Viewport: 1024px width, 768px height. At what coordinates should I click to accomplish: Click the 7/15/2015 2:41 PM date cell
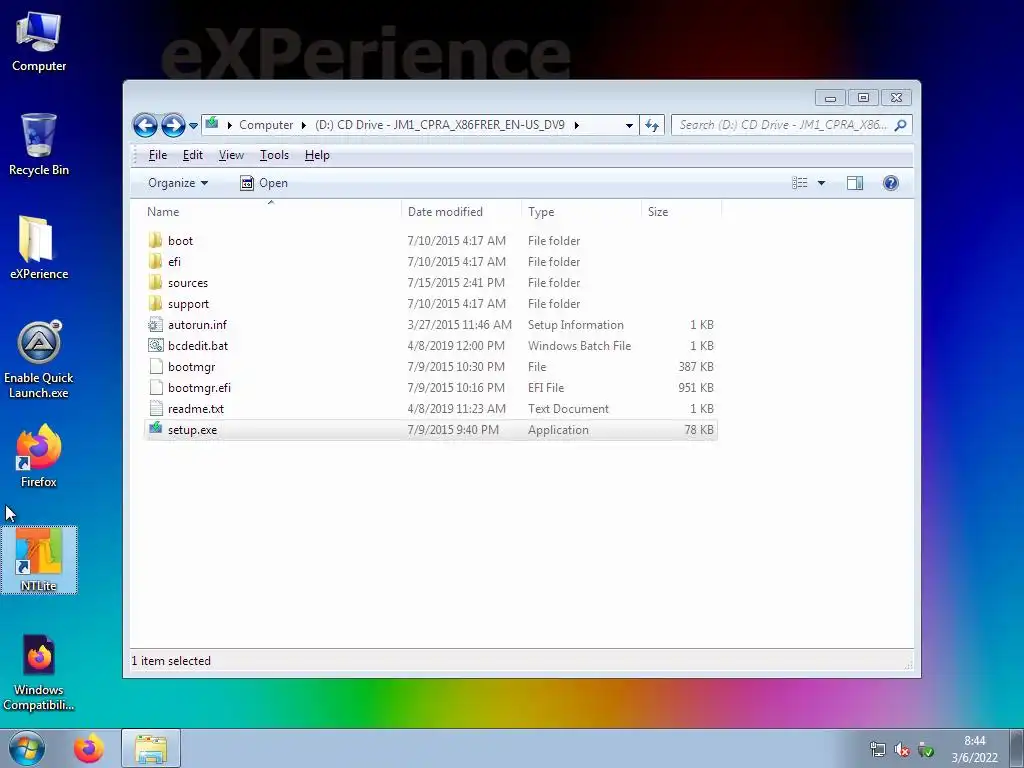tap(456, 283)
